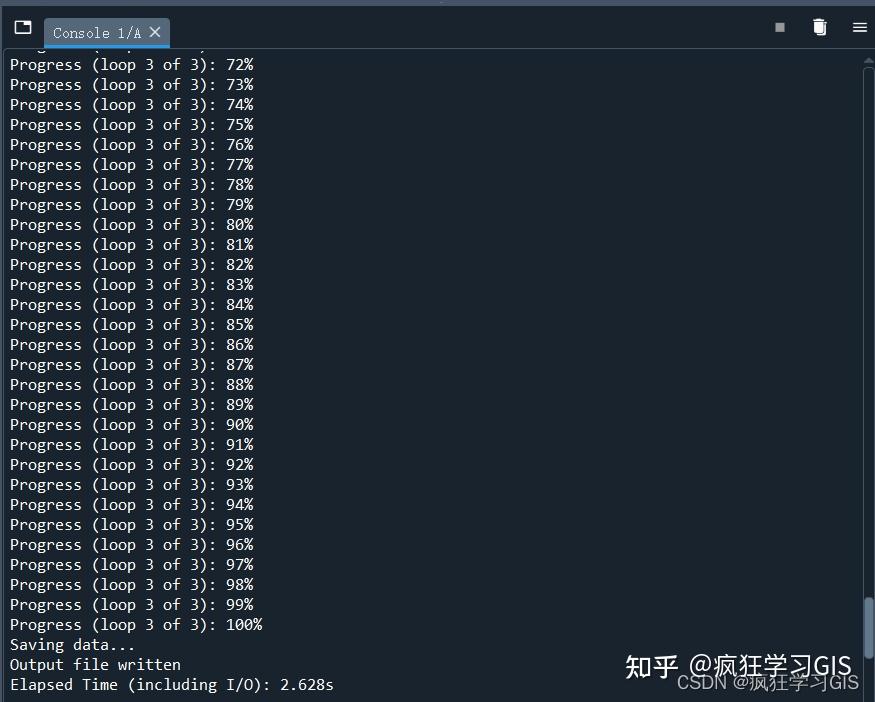This screenshot has width=875, height=702.
Task: Click the remove all variables trash icon
Action: point(820,27)
